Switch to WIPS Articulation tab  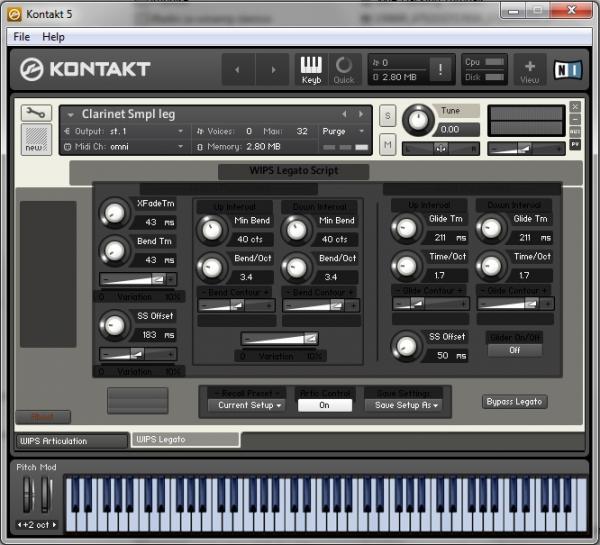point(71,441)
